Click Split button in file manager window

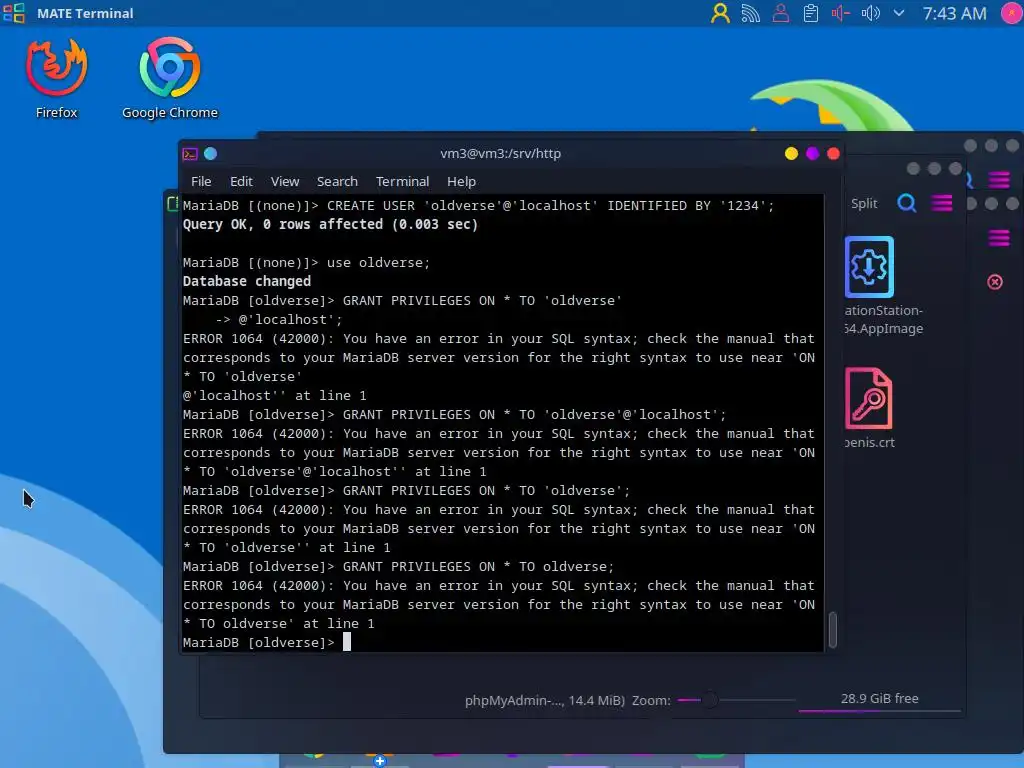coord(864,204)
